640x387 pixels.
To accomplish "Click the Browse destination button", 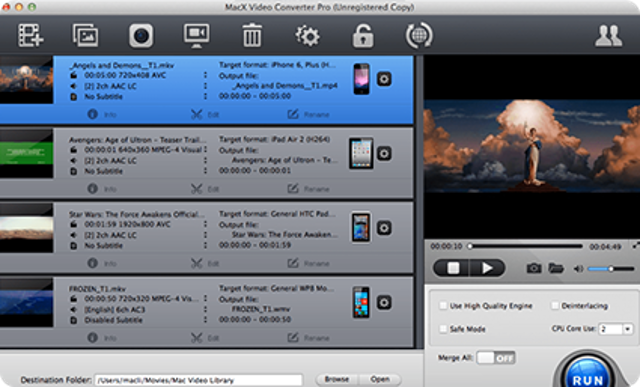I will (337, 379).
